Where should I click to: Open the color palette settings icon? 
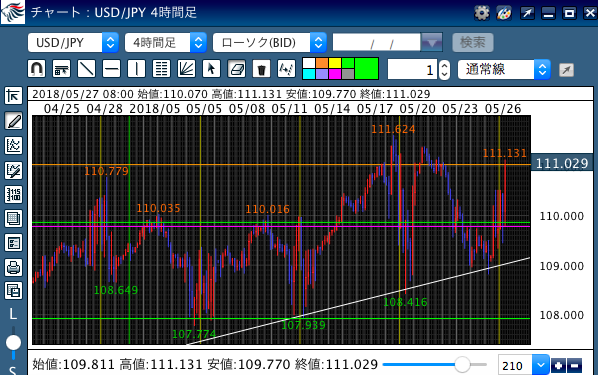tap(504, 13)
